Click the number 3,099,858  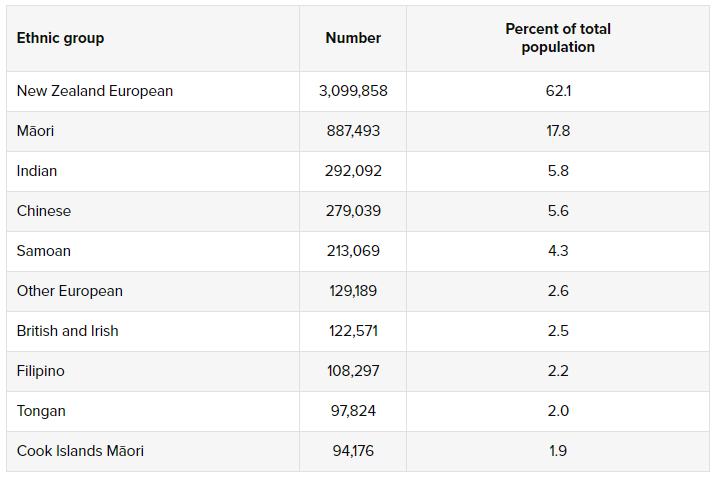click(x=353, y=91)
